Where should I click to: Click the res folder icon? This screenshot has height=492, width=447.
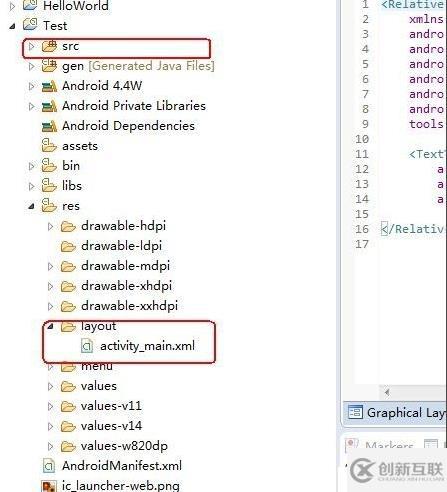pyautogui.click(x=49, y=206)
